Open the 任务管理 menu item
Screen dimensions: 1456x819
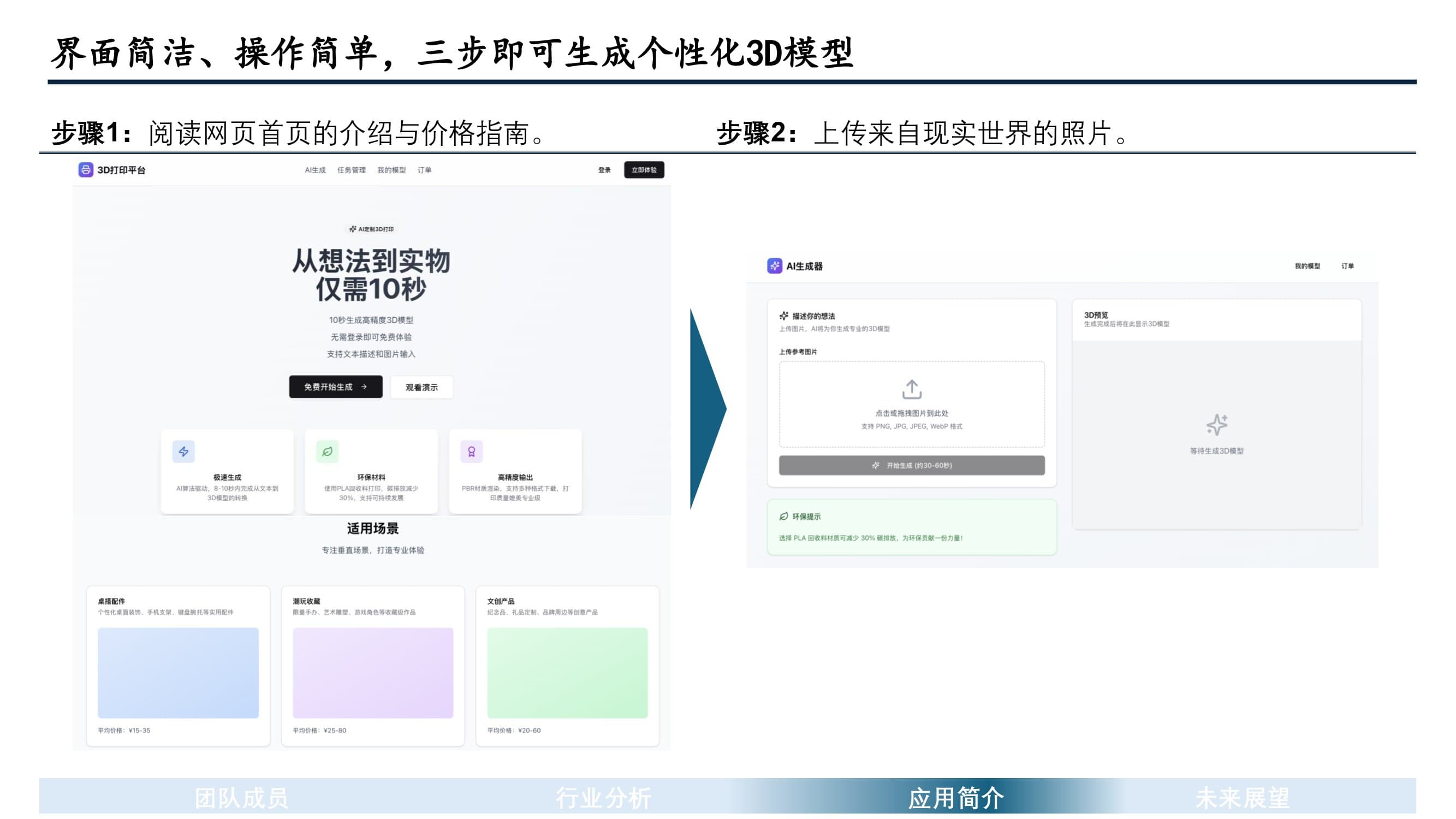pos(352,170)
